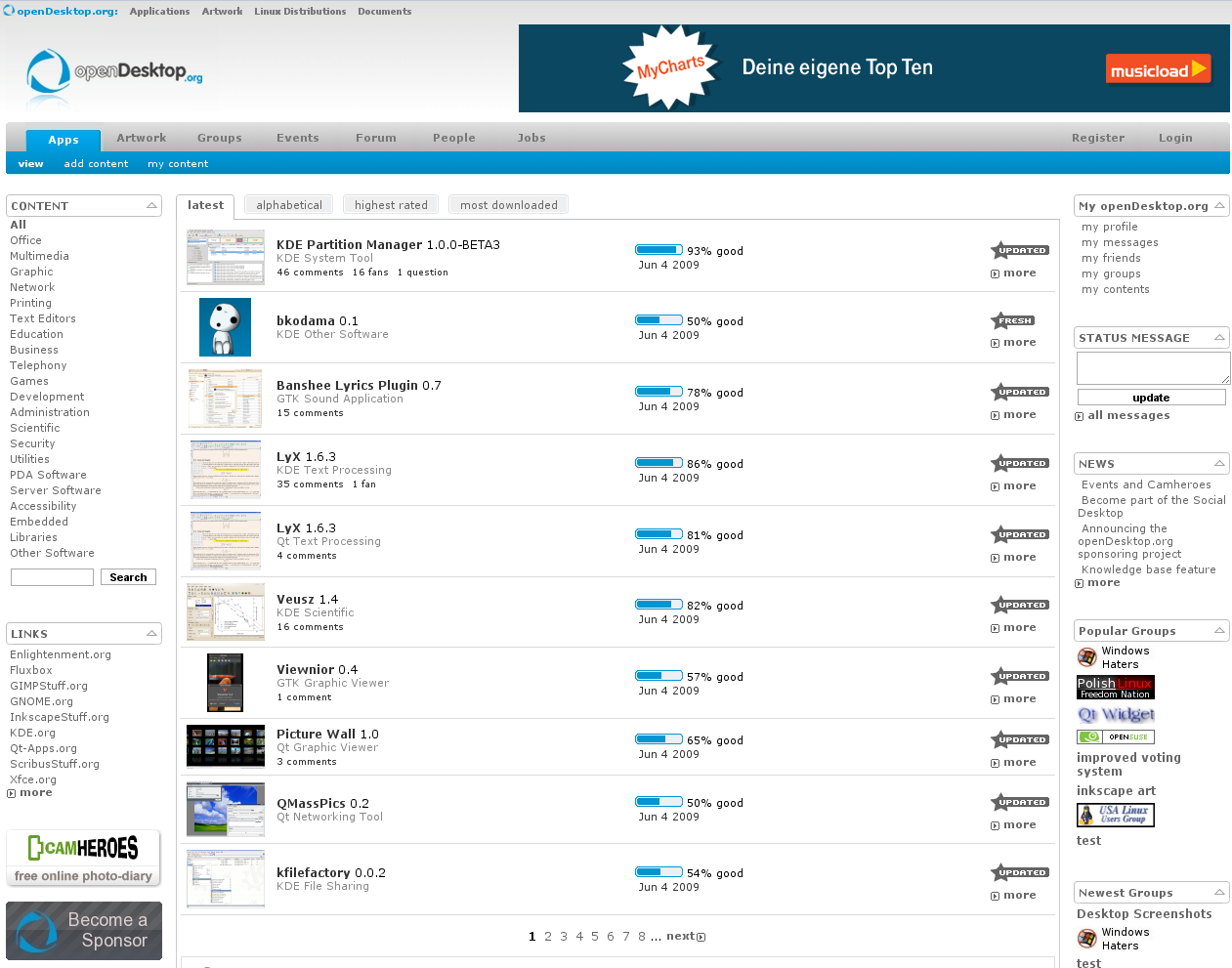
Task: Click the QMassPics screenshot thumbnail
Action: pyautogui.click(x=226, y=809)
